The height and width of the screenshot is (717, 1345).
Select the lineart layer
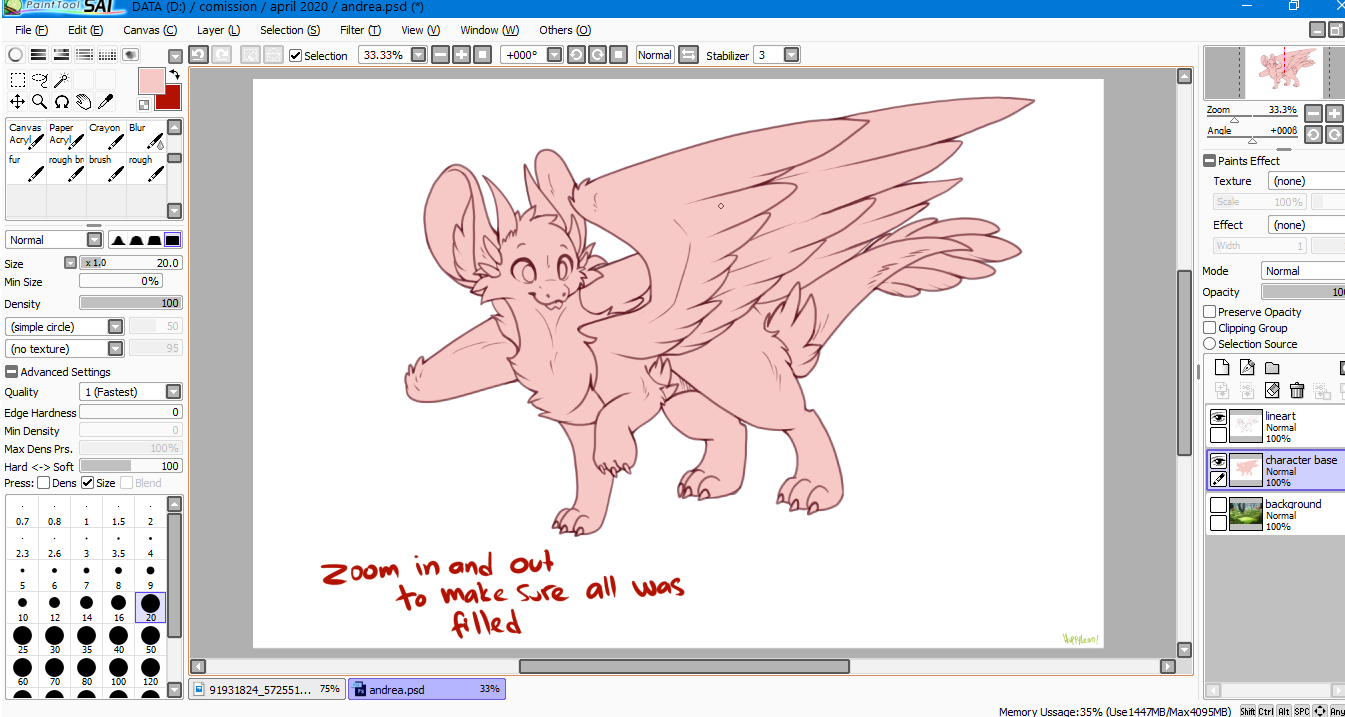[1275, 427]
